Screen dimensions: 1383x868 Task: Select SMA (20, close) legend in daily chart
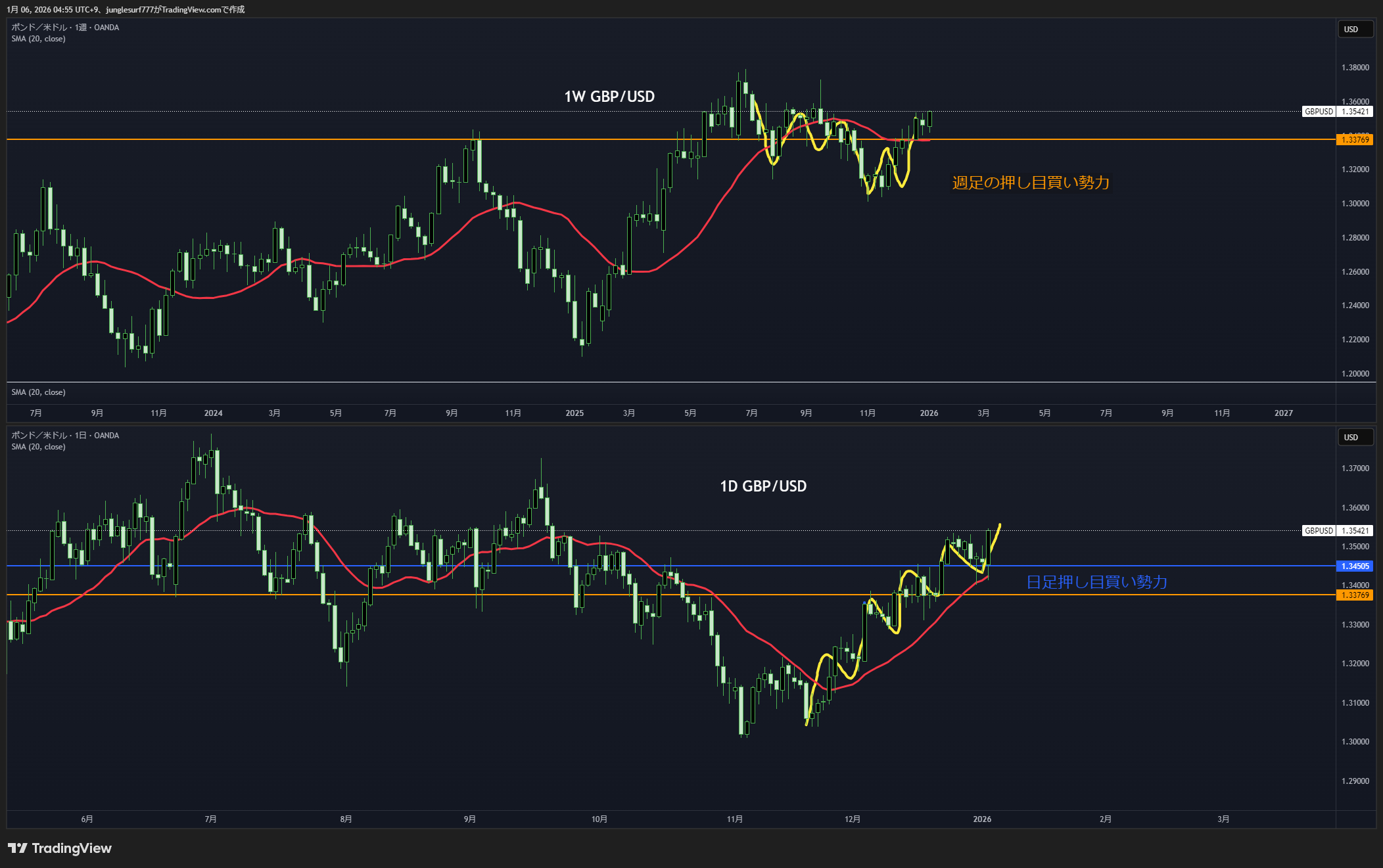click(x=38, y=447)
